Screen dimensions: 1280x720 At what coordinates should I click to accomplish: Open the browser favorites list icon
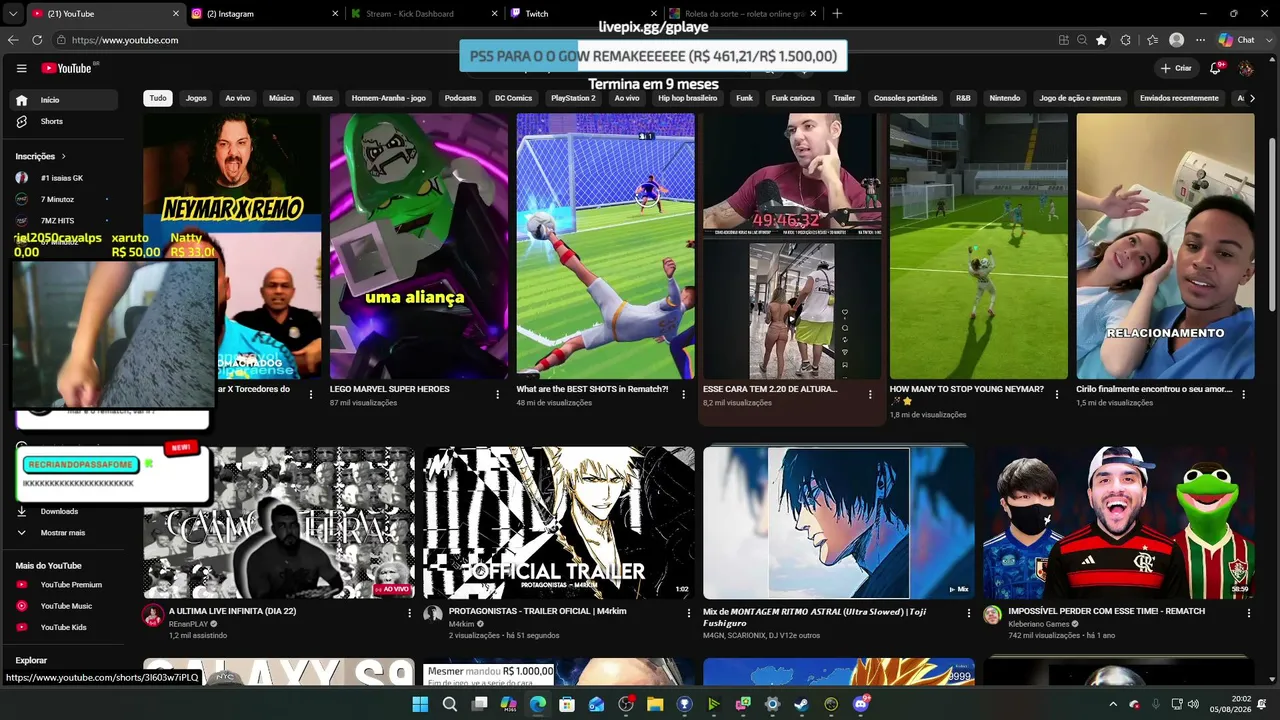click(x=1153, y=40)
